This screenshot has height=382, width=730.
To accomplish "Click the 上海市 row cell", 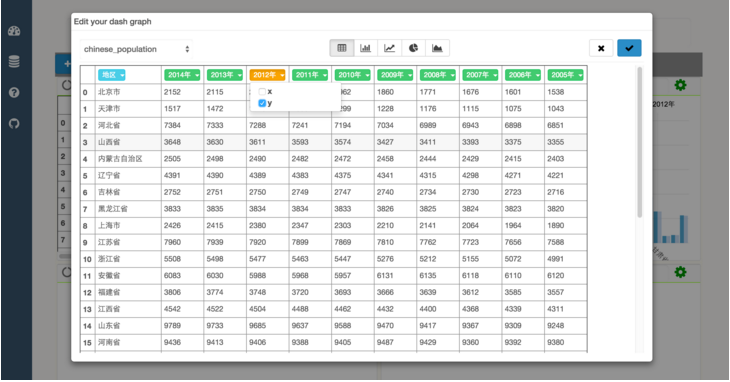I will pyautogui.click(x=128, y=226).
